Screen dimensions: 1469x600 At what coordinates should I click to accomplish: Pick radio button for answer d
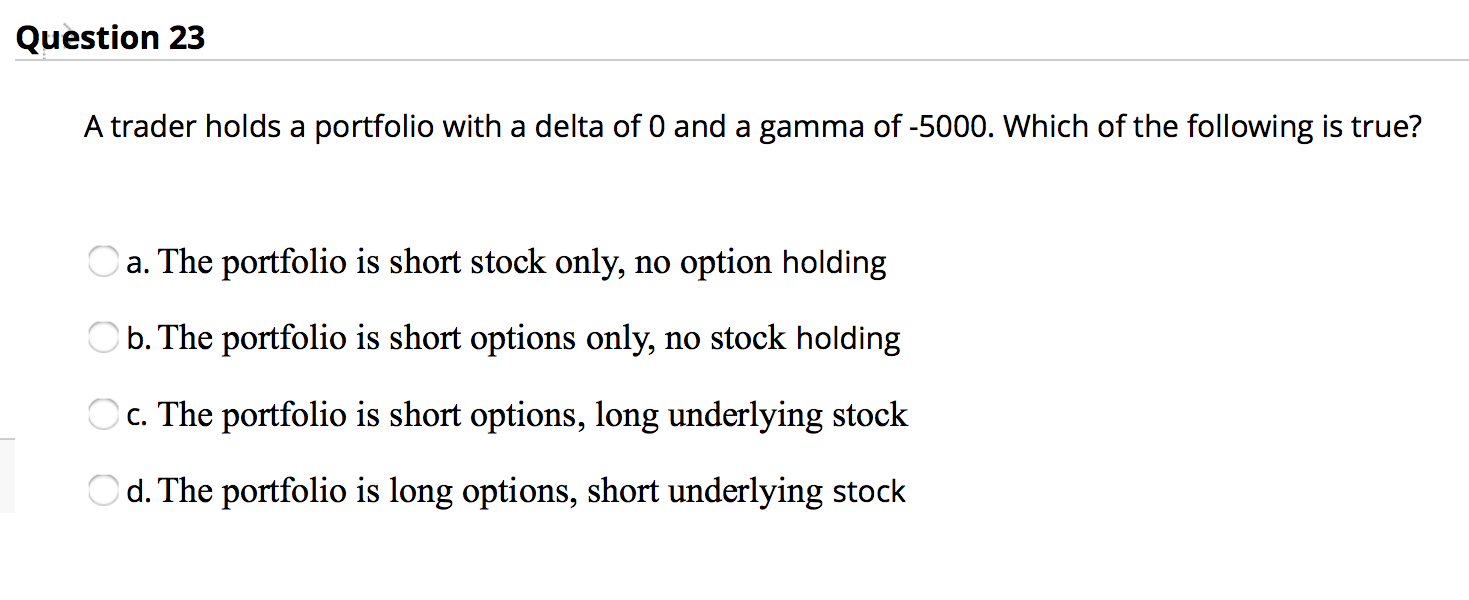(x=102, y=491)
